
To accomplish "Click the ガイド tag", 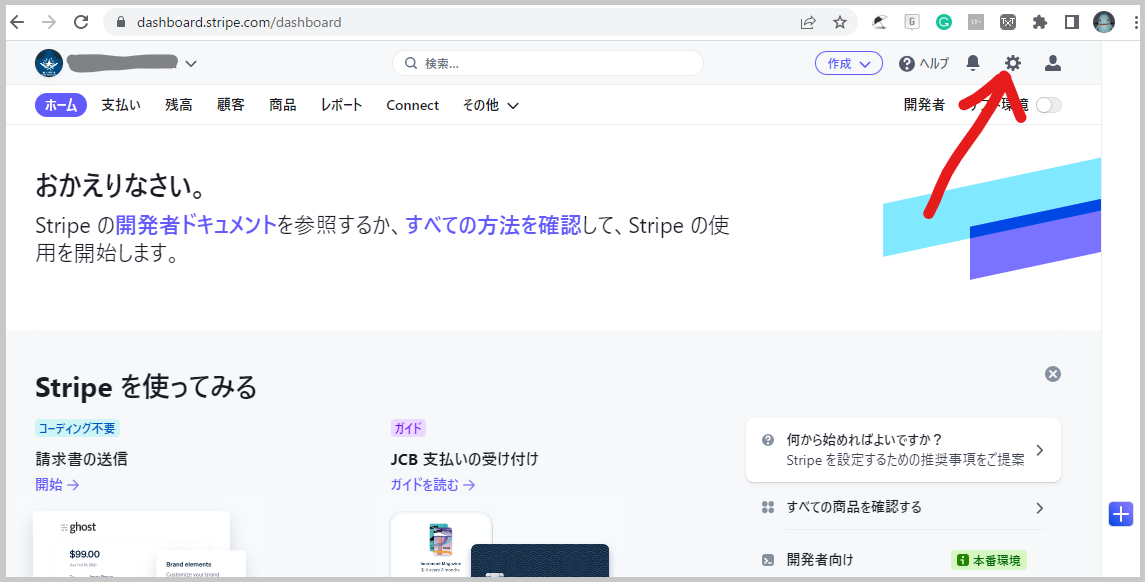I will coord(408,428).
